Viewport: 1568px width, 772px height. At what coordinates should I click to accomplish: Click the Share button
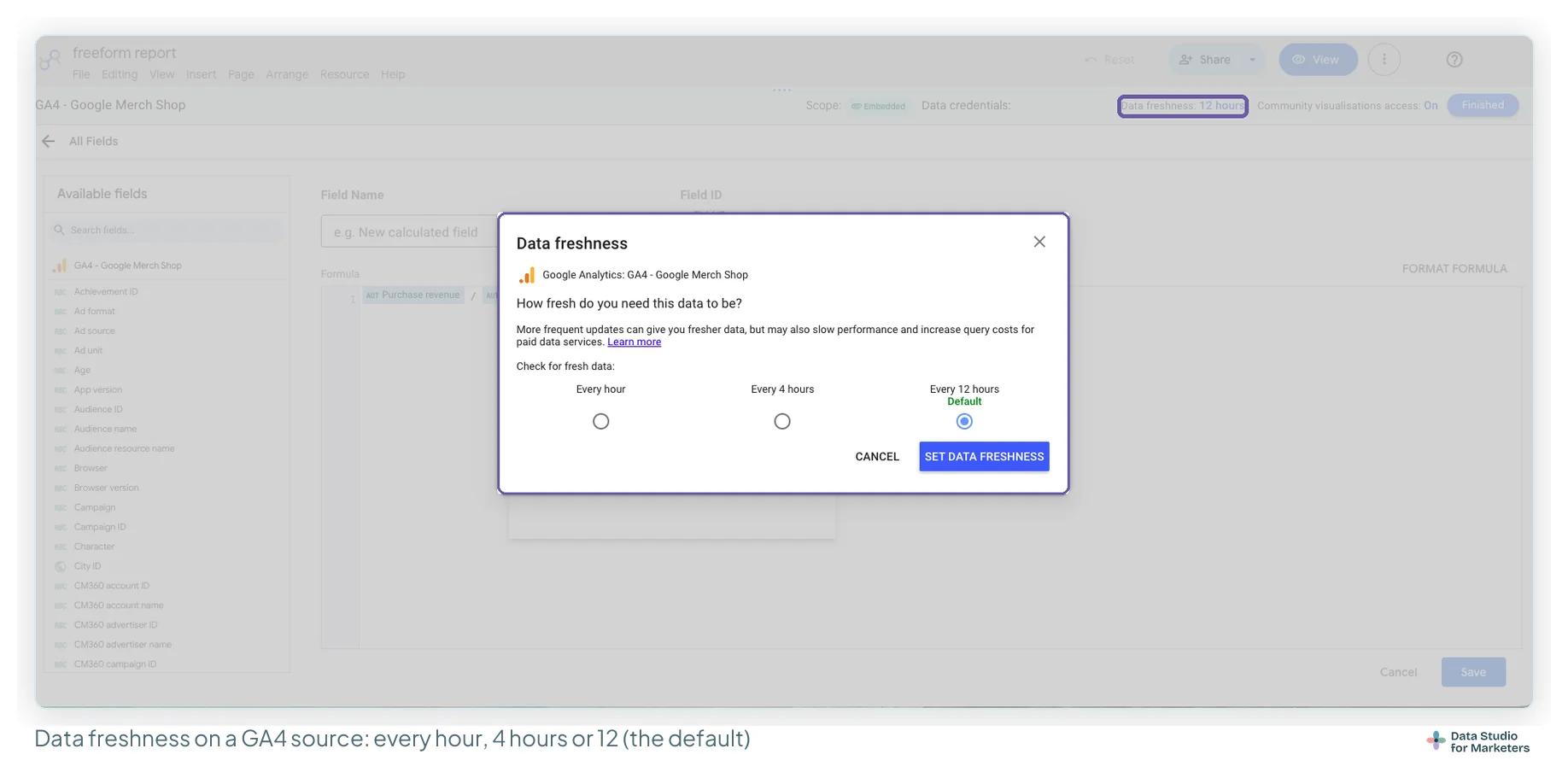pyautogui.click(x=1205, y=60)
